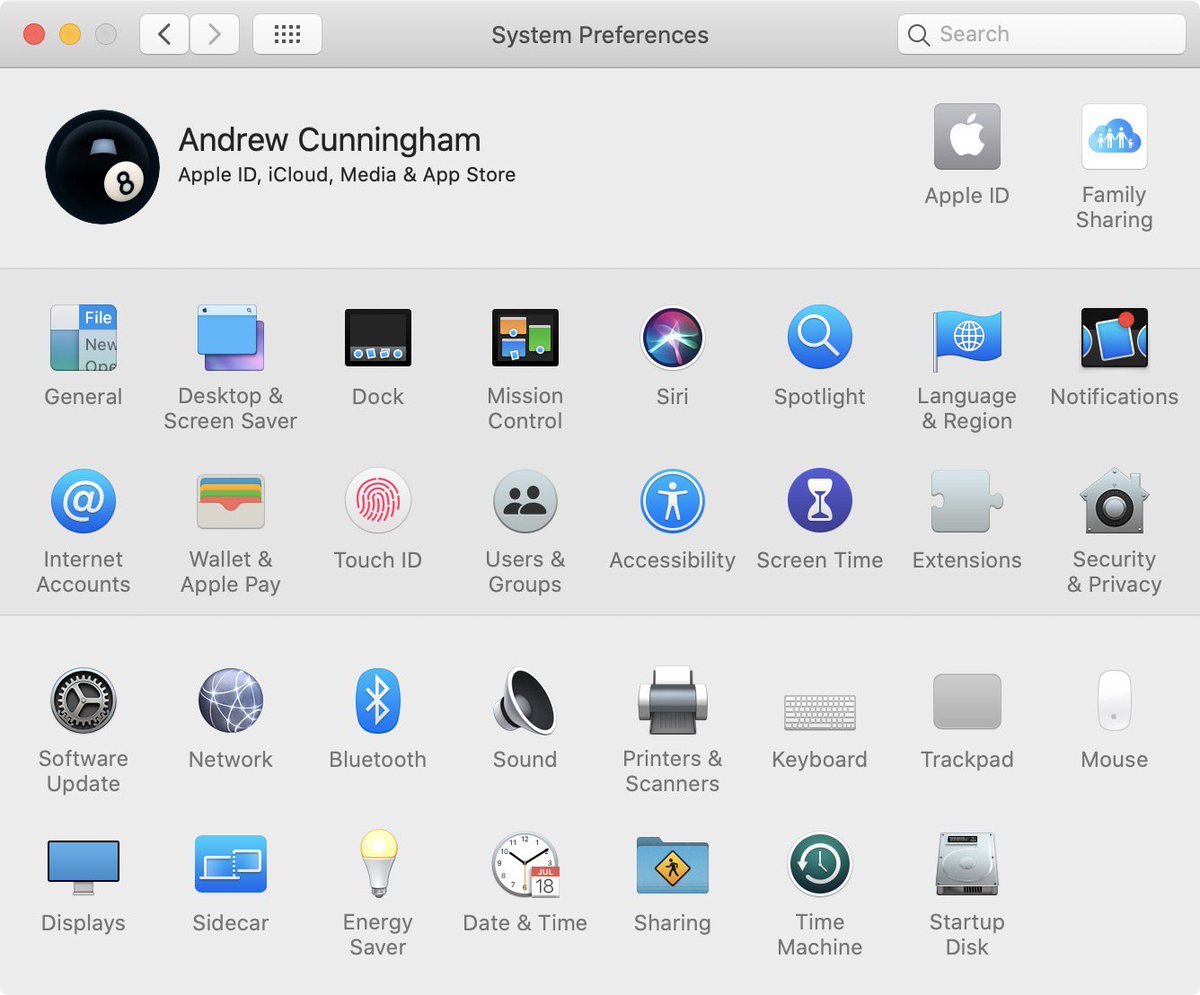Screen dimensions: 1200x995
Task: Open Software Update preferences
Action: pyautogui.click(x=84, y=701)
